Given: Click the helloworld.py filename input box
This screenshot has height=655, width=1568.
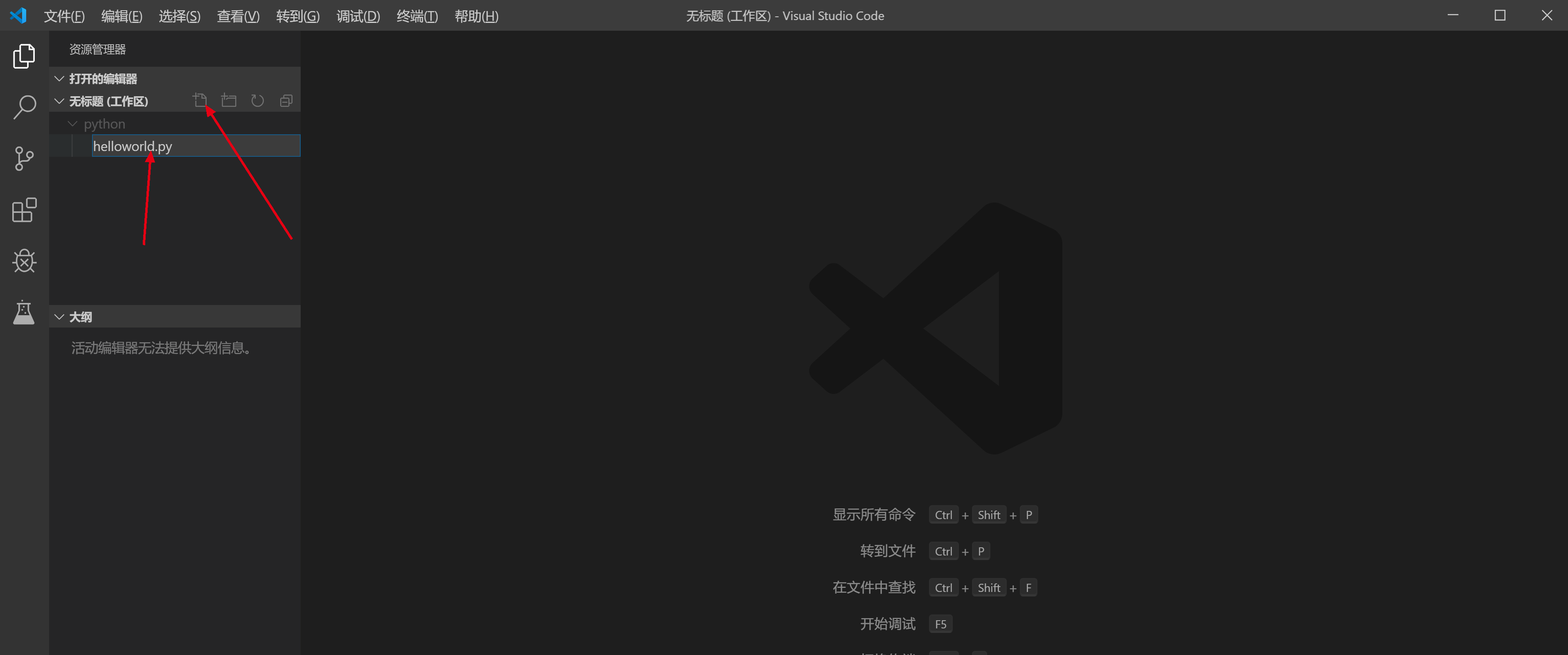Looking at the screenshot, I should (x=196, y=146).
